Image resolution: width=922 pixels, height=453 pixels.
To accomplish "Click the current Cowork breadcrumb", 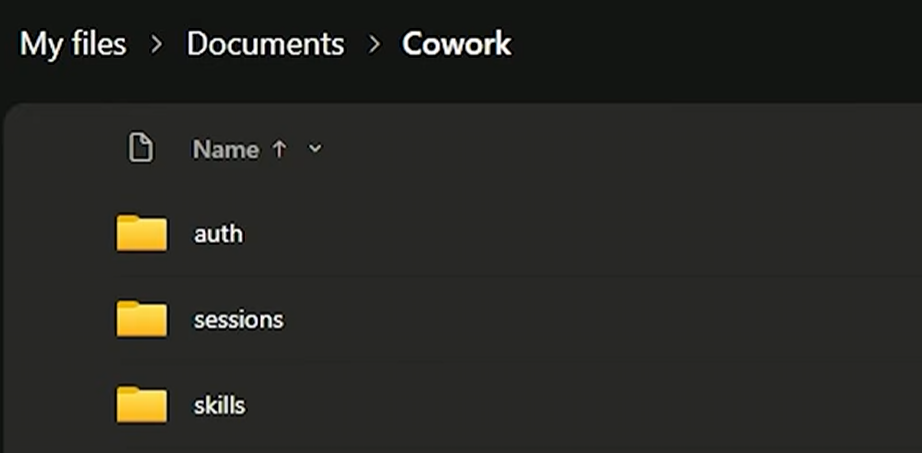I will [456, 44].
